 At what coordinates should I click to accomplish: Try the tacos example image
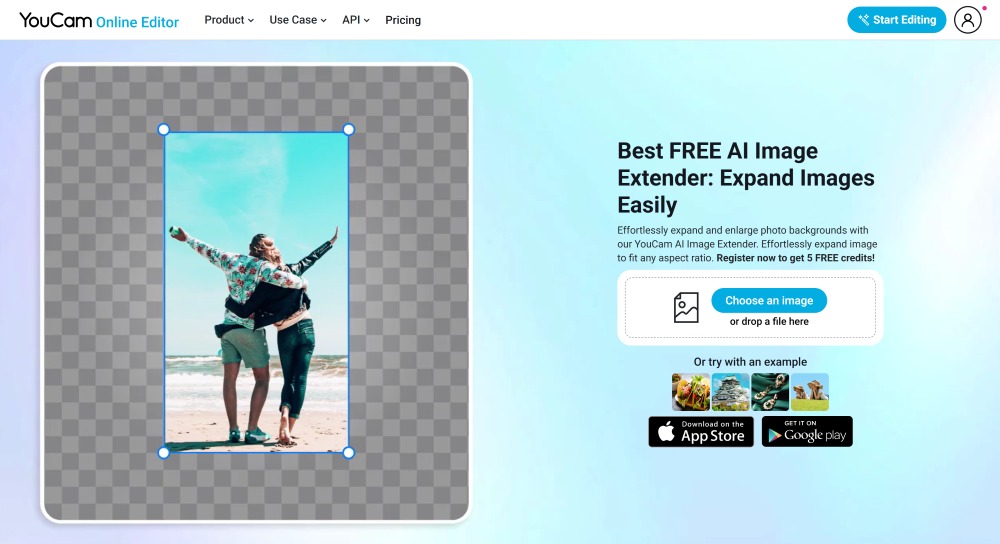pyautogui.click(x=691, y=392)
